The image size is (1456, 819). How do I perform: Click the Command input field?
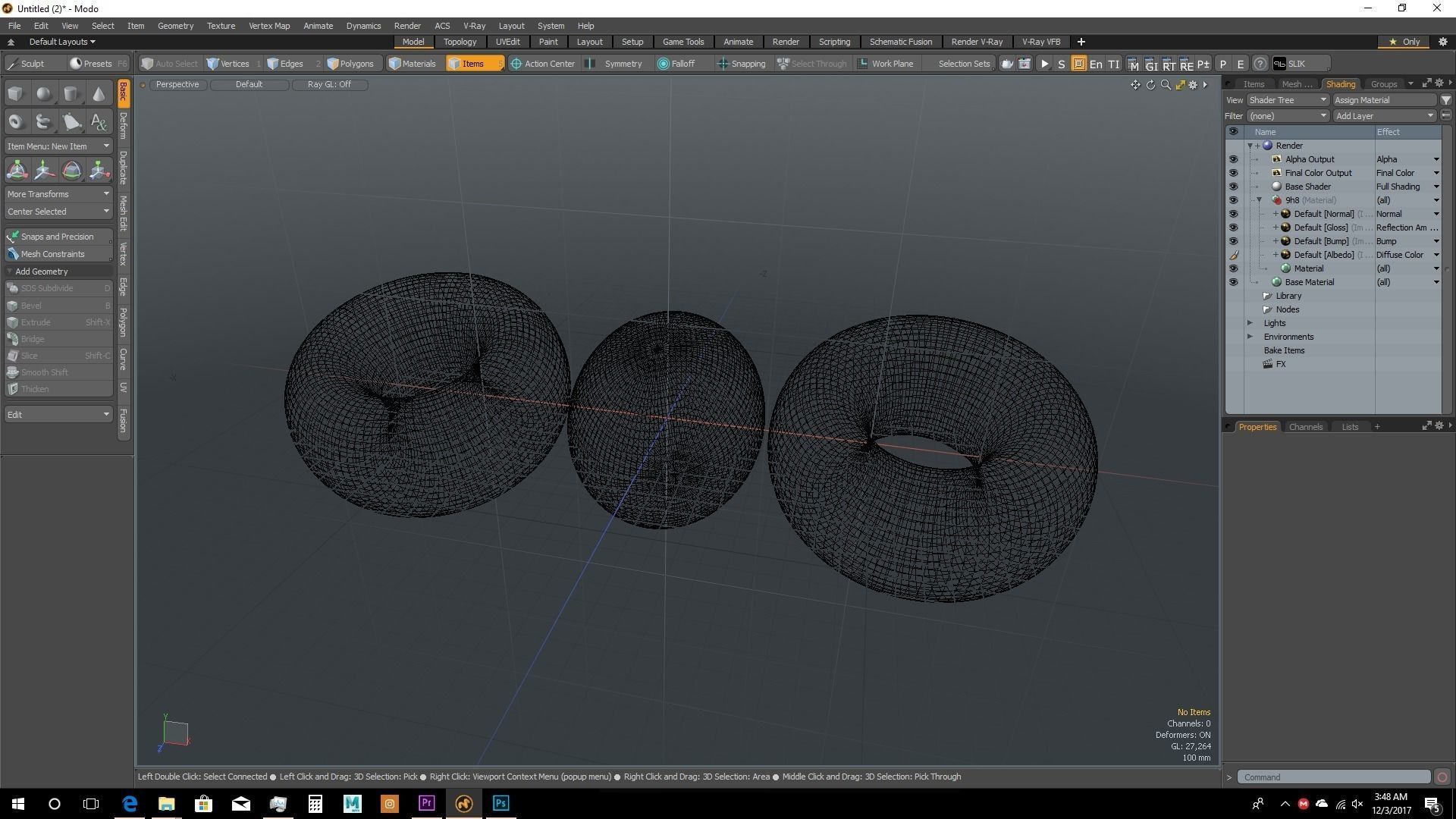point(1333,777)
